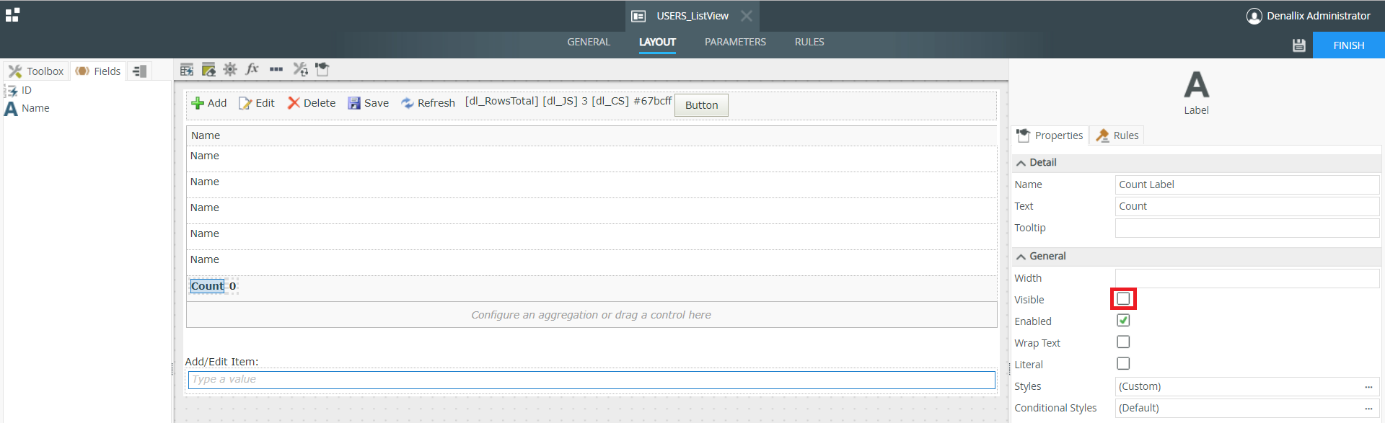Click the save disk icon beside FINISH

pyautogui.click(x=1299, y=46)
